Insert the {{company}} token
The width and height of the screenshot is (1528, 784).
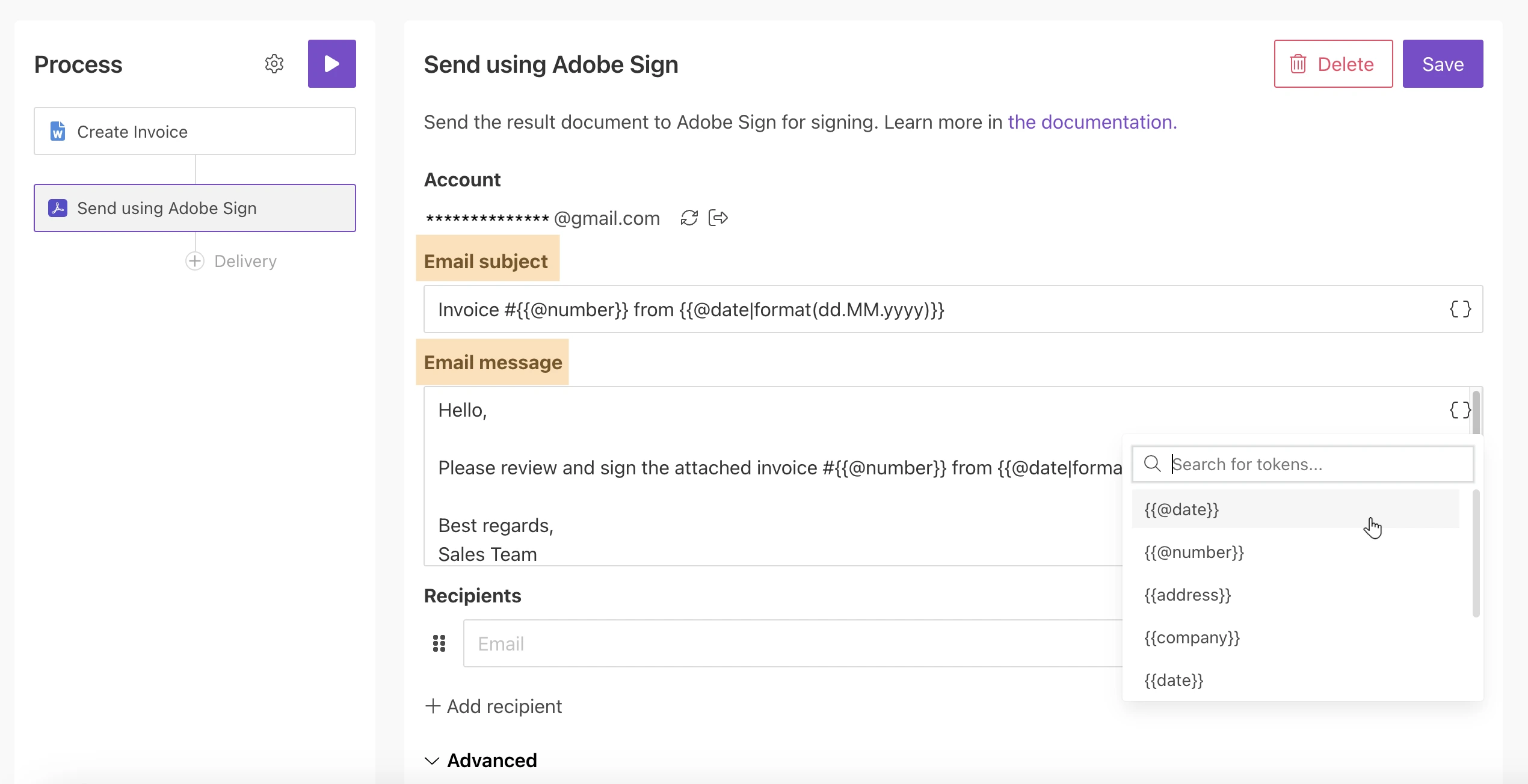(x=1295, y=637)
